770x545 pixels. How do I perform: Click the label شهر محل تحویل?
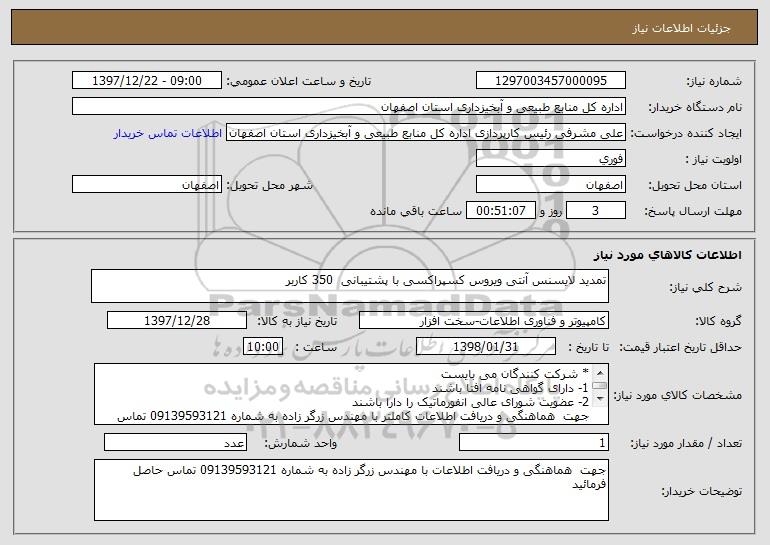pyautogui.click(x=269, y=186)
